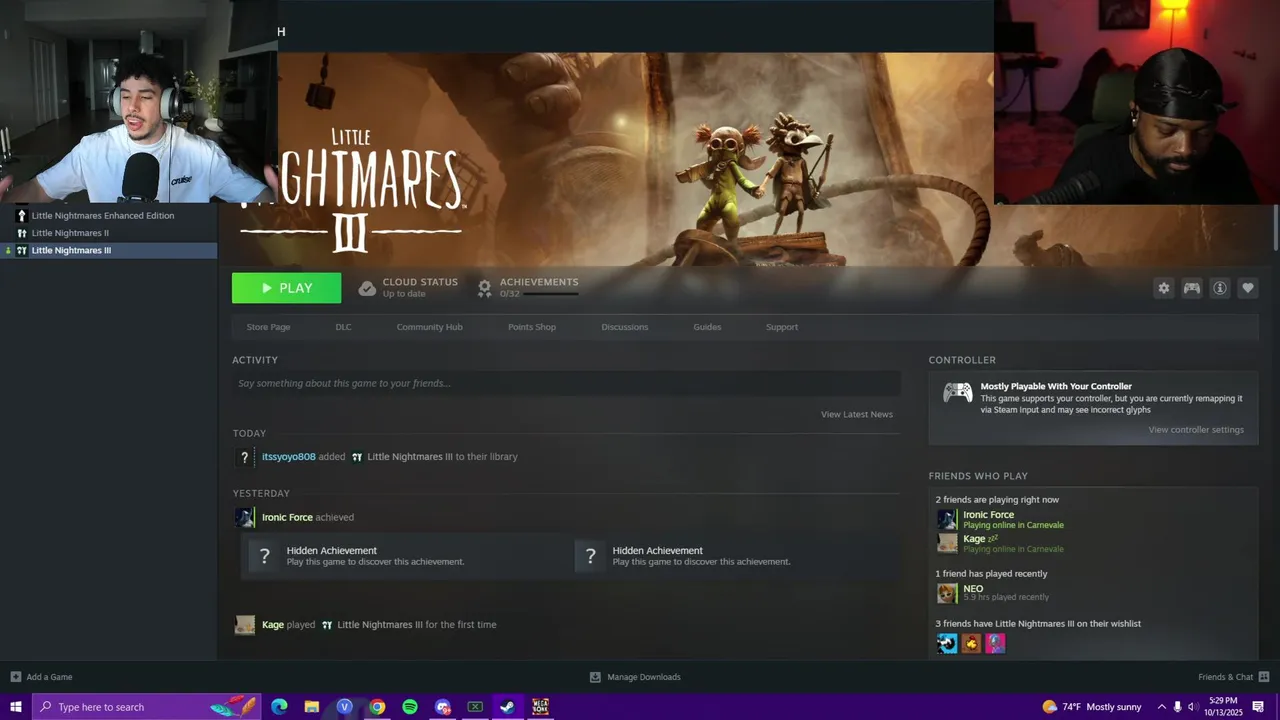The image size is (1280, 720).
Task: Click the Windows taskbar search box
Action: click(x=147, y=707)
